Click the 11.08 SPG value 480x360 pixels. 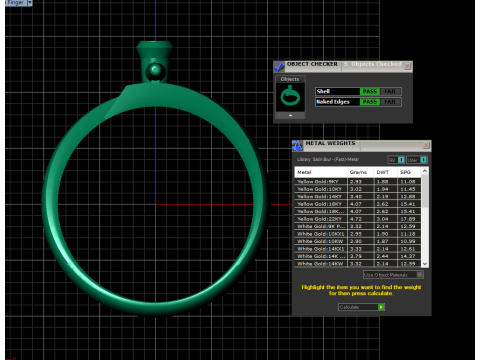click(x=408, y=182)
